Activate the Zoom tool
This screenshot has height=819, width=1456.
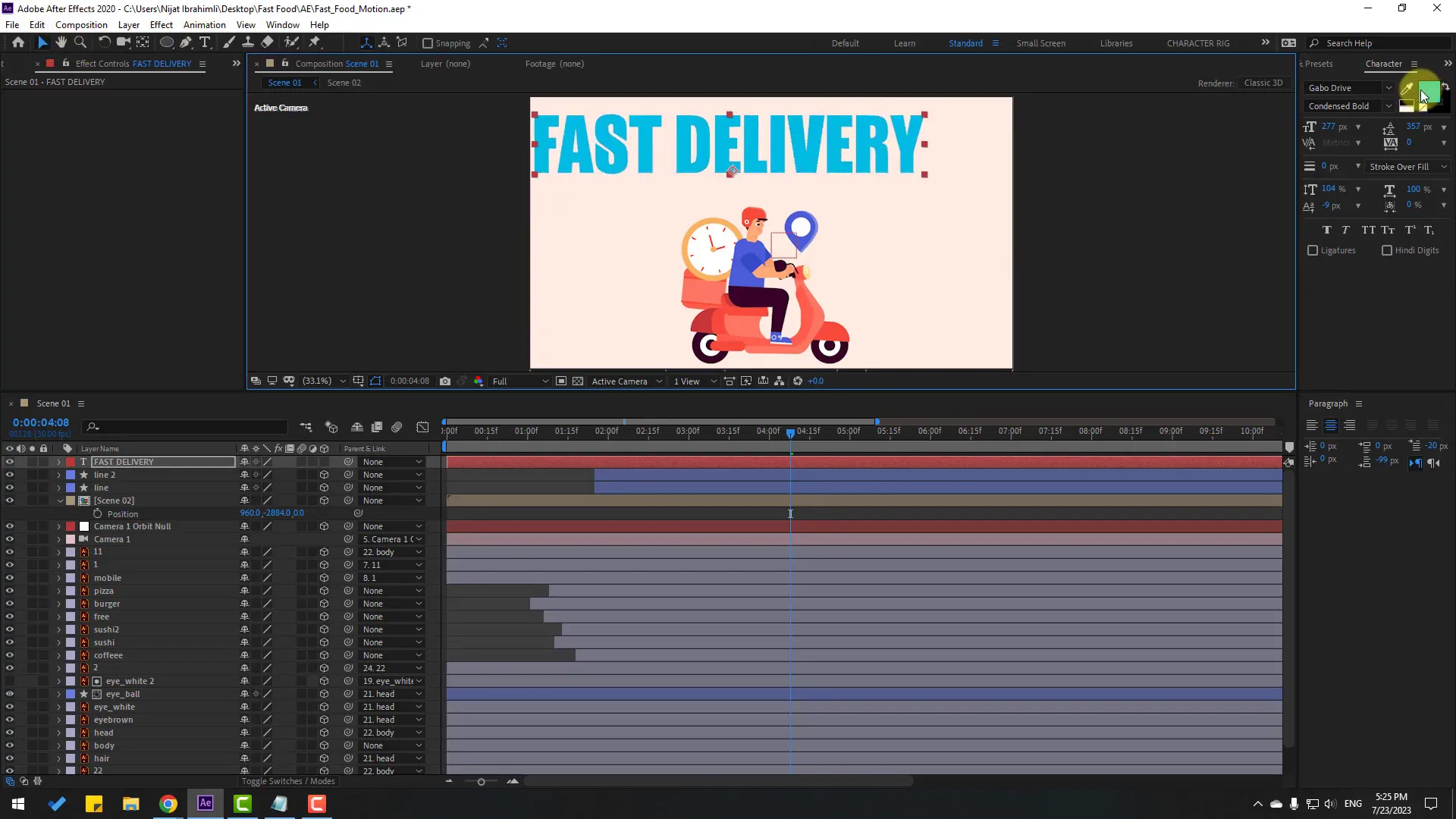point(80,42)
